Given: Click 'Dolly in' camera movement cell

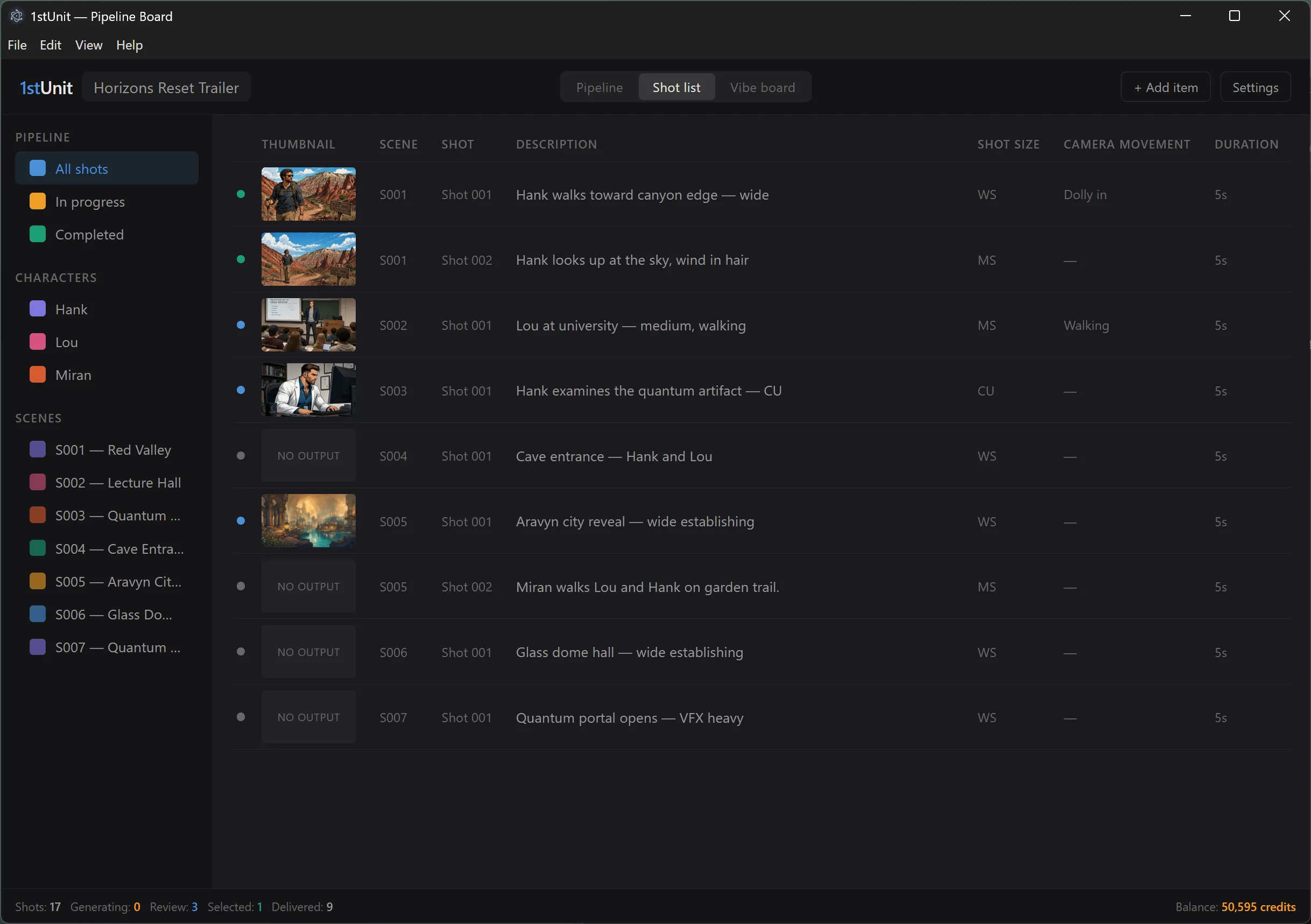Looking at the screenshot, I should tap(1085, 195).
